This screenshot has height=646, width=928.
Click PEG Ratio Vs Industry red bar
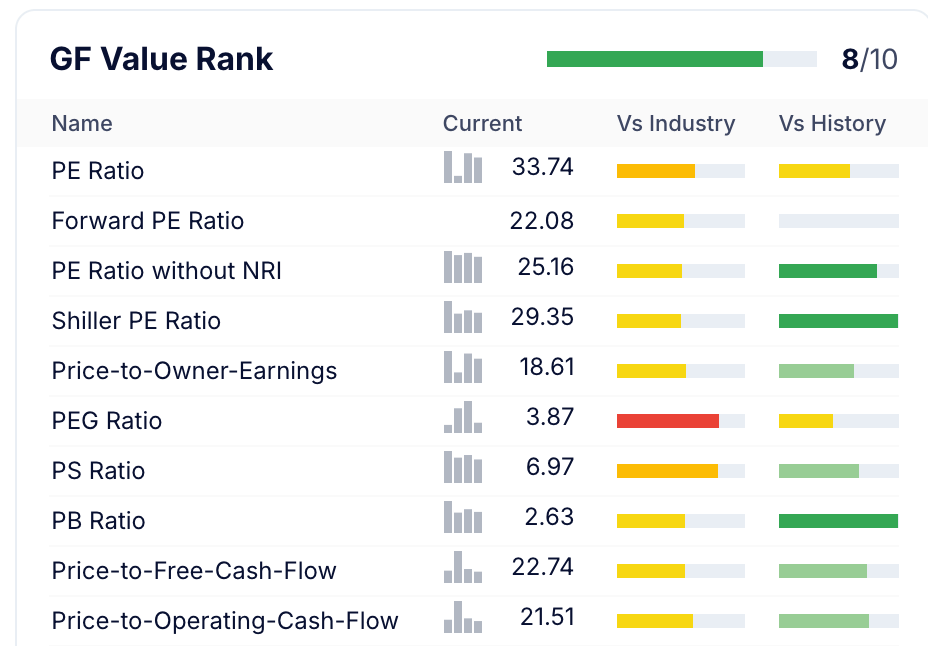click(668, 421)
